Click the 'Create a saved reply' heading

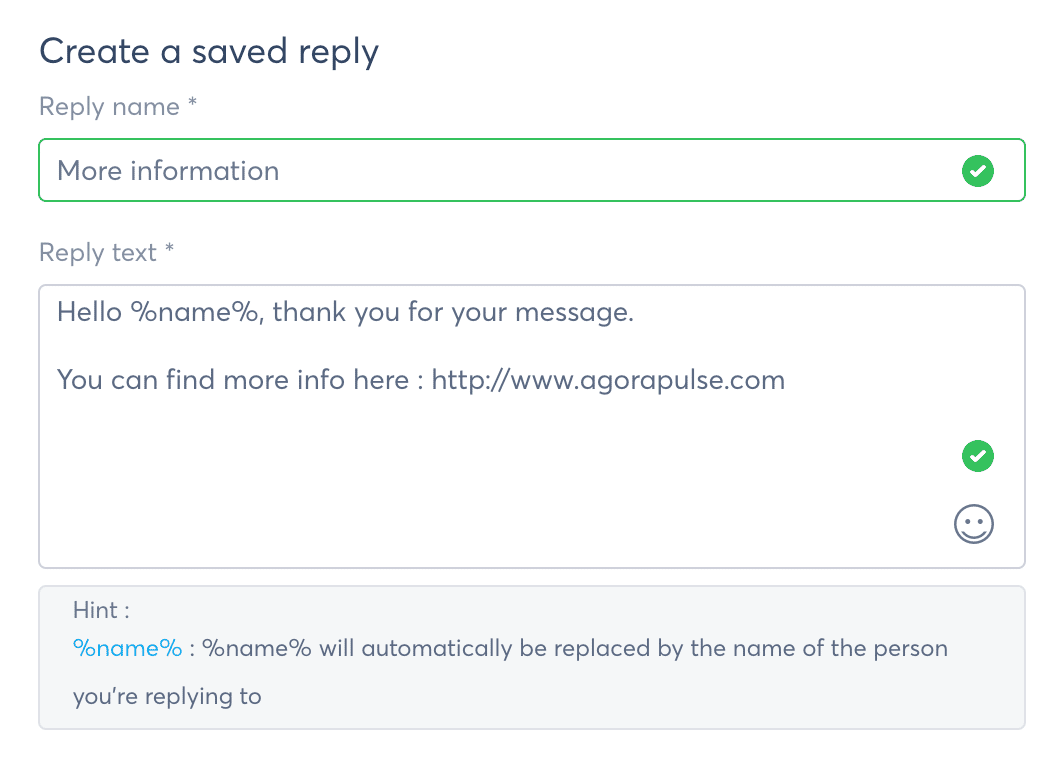pos(209,52)
